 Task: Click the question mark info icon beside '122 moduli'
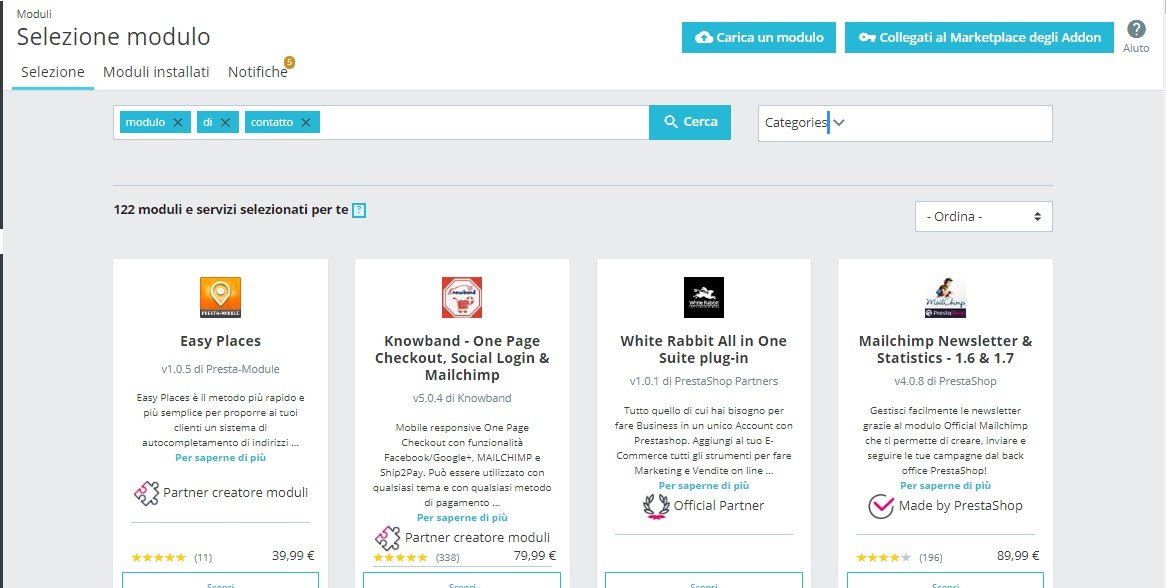click(x=359, y=210)
